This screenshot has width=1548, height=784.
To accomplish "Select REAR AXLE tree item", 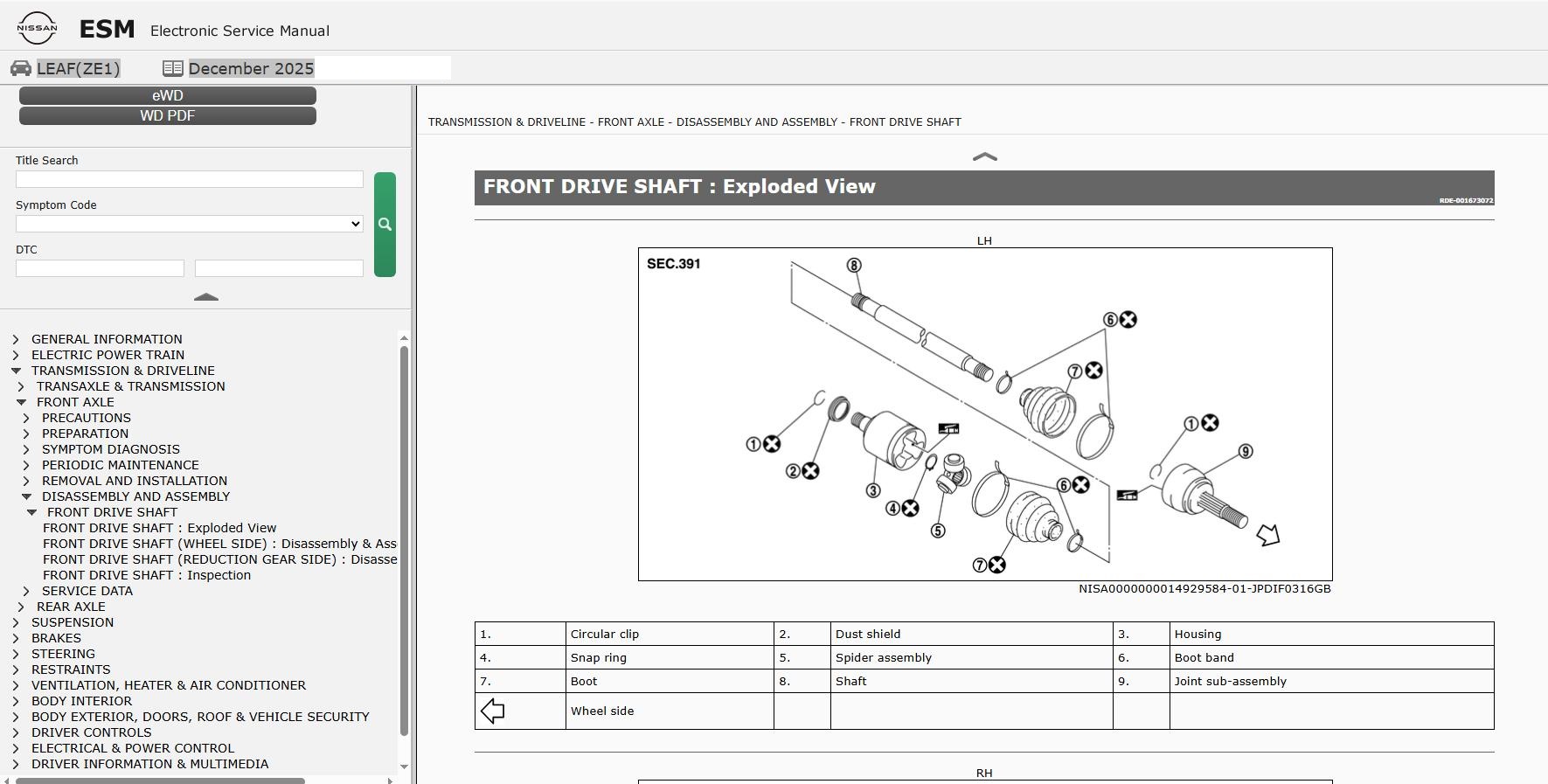I will [71, 607].
